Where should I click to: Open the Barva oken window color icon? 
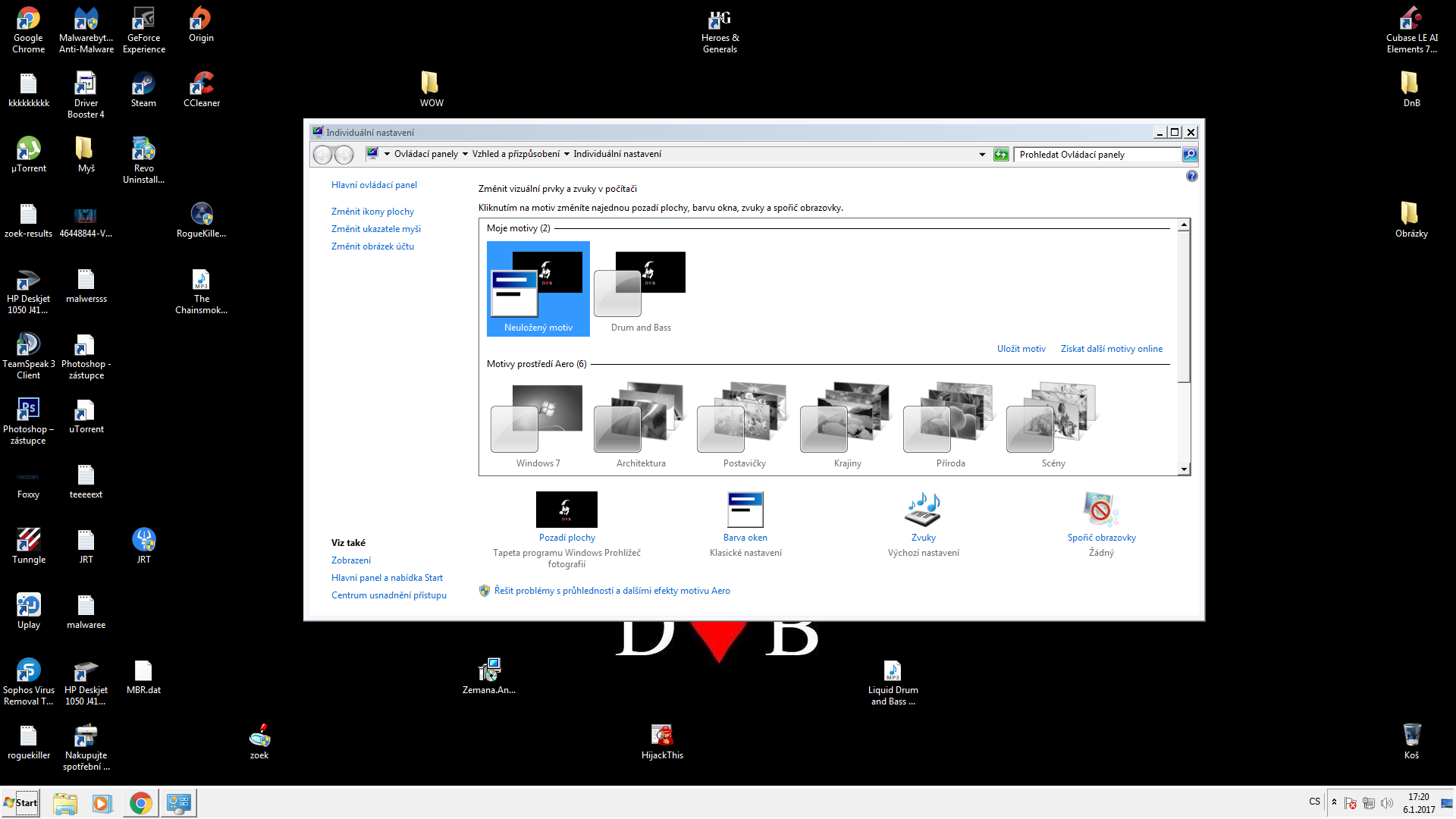(745, 510)
